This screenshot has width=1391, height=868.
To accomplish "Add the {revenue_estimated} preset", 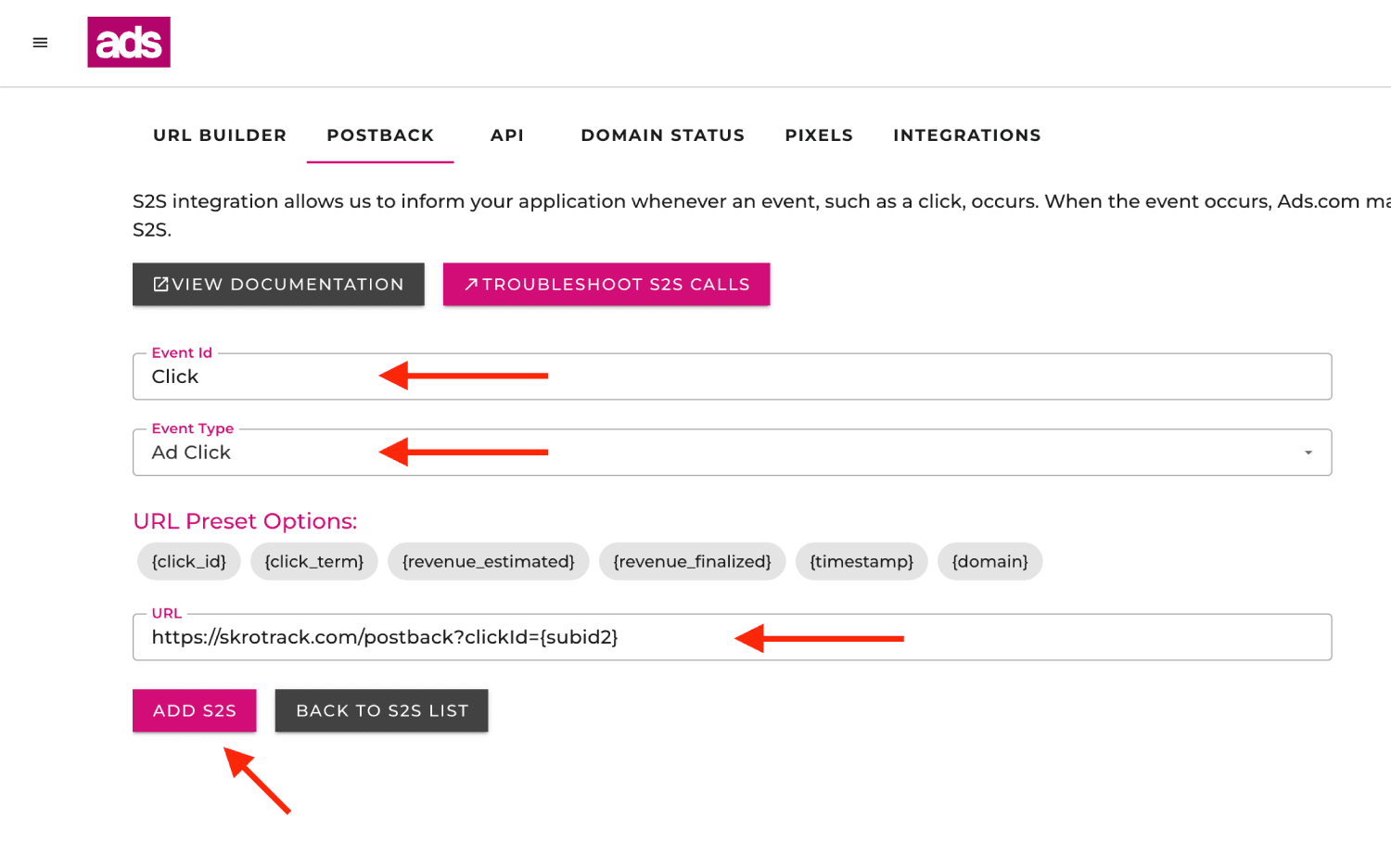I will pyautogui.click(x=489, y=561).
